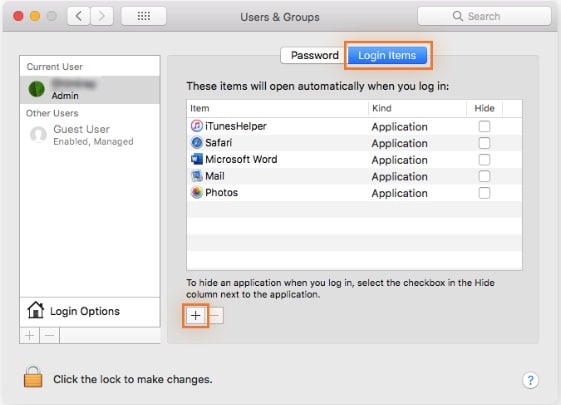This screenshot has width=561, height=405.
Task: Select the Mail row in login items
Action: point(354,176)
